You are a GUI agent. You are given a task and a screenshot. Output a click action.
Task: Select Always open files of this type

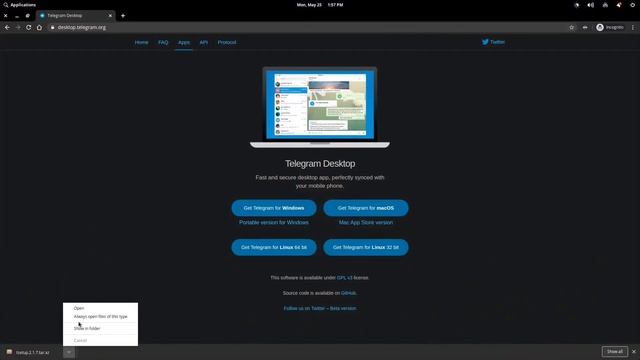click(x=100, y=316)
